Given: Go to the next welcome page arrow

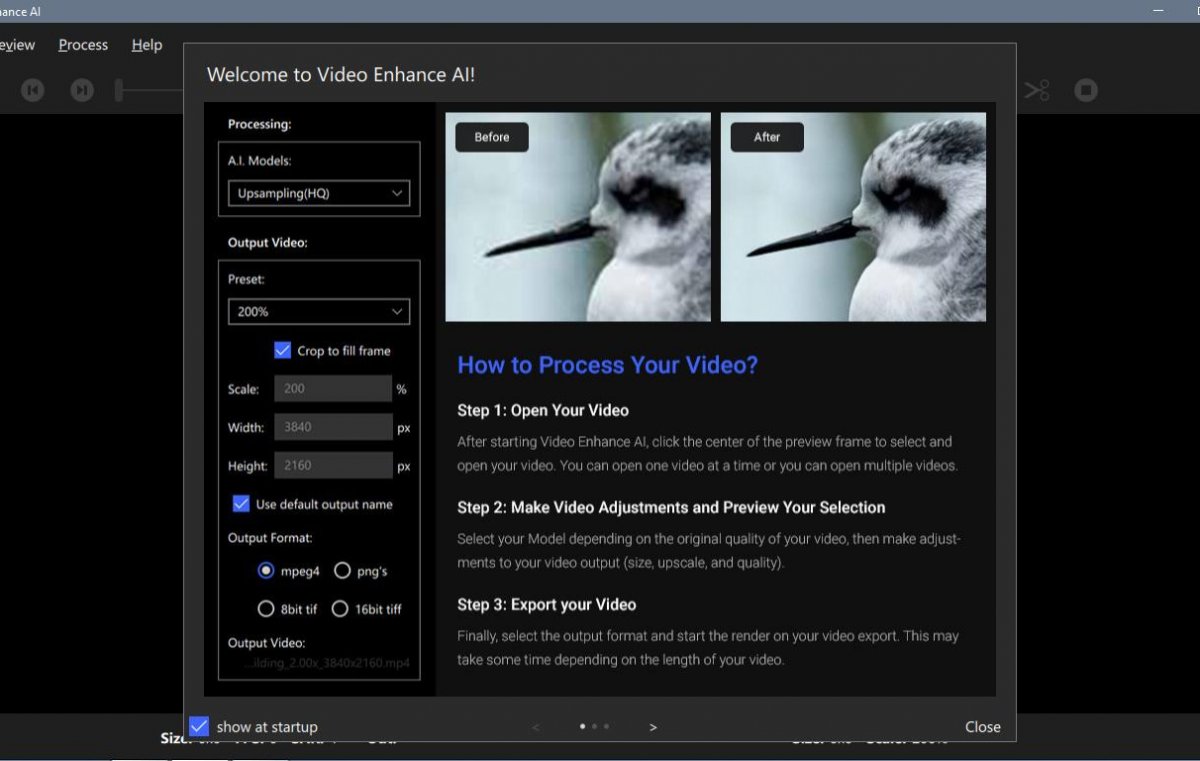Looking at the screenshot, I should coord(653,727).
